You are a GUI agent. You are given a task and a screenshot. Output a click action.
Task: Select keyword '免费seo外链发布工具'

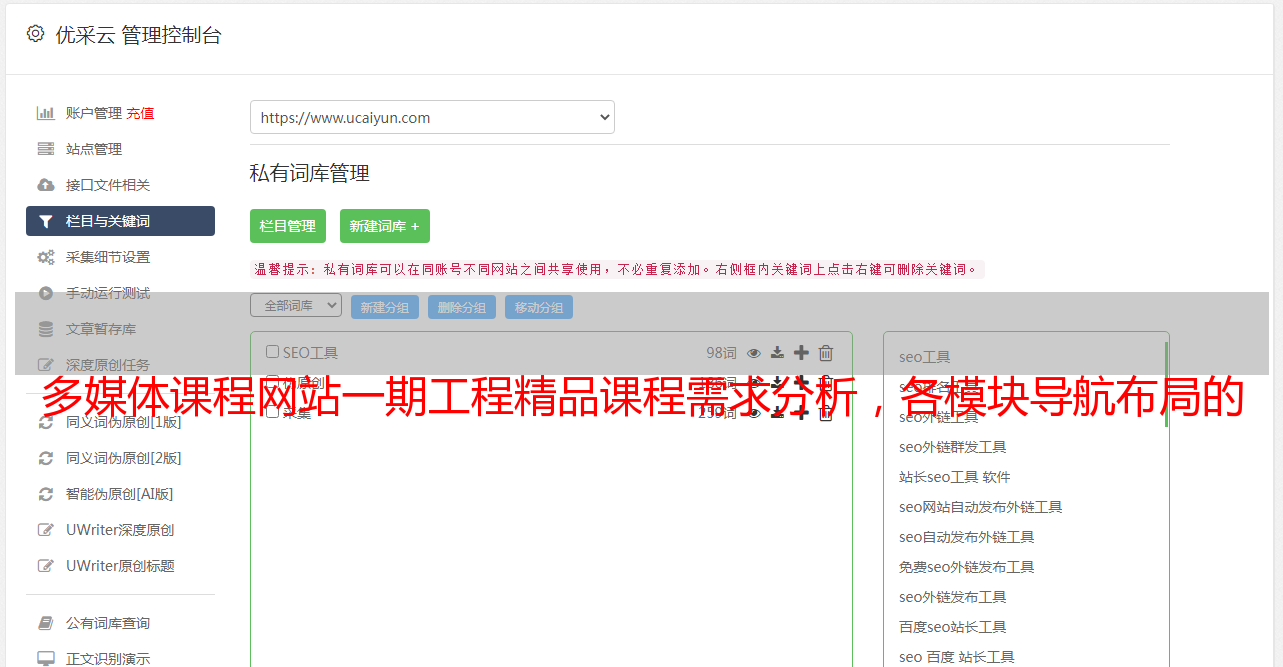pyautogui.click(x=966, y=567)
